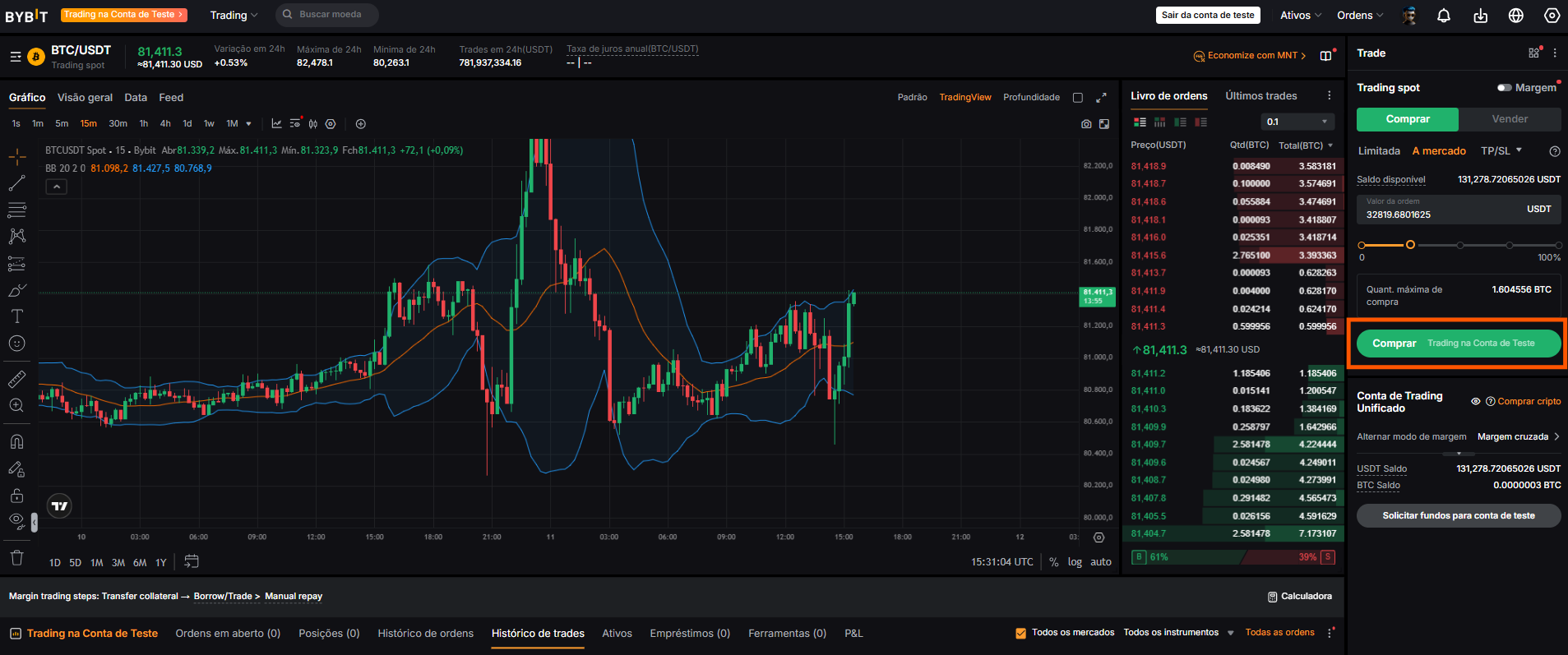Screen dimensions: 1568x655
Task: Click Comprar order submit button
Action: 1458,344
